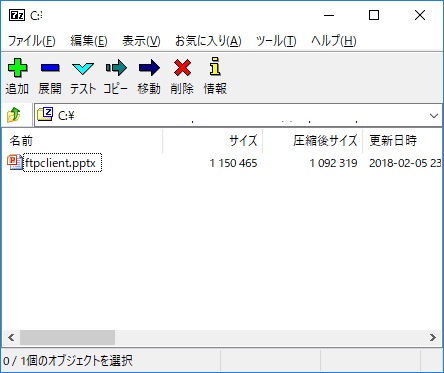
Task: Close the 7-Zip window
Action: point(420,15)
